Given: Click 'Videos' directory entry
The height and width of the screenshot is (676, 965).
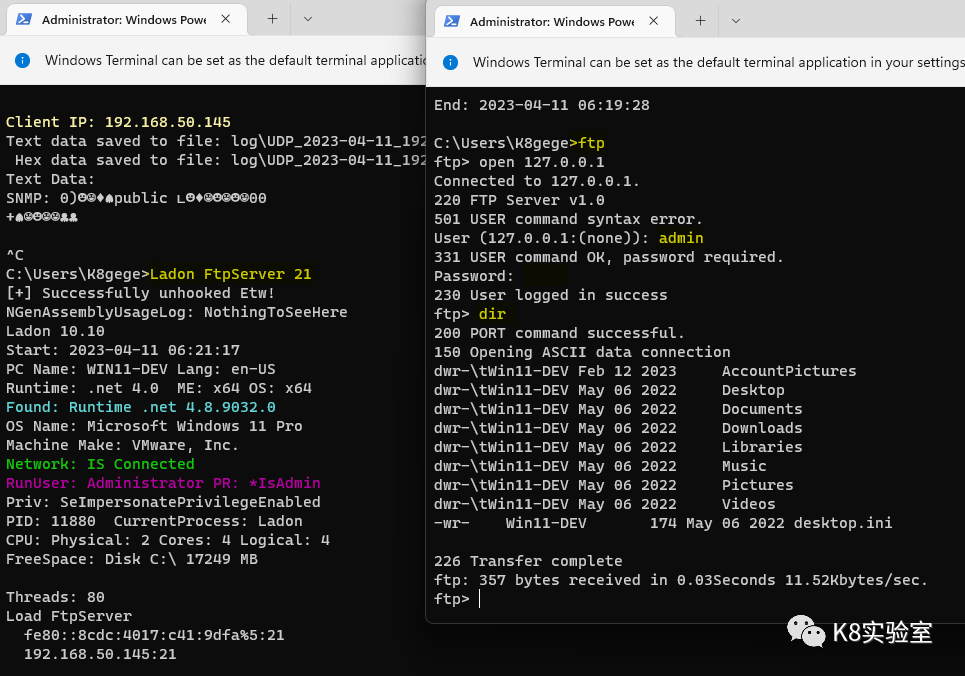Looking at the screenshot, I should 748,504.
